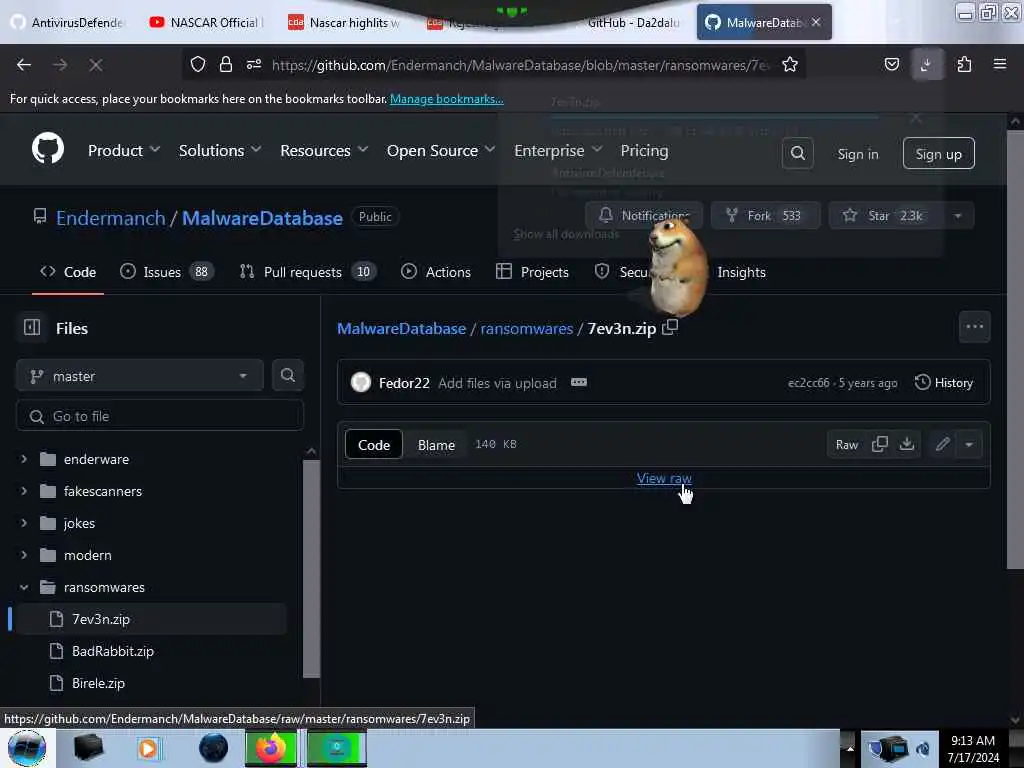
Task: Save page to Pocket
Action: (x=891, y=64)
